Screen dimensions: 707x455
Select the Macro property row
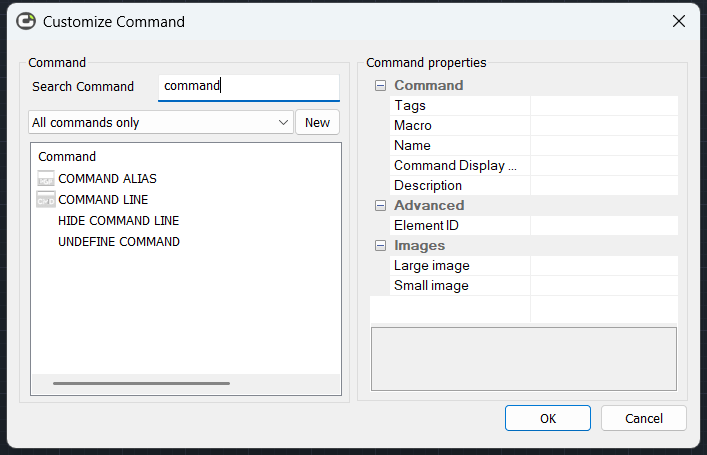534,125
